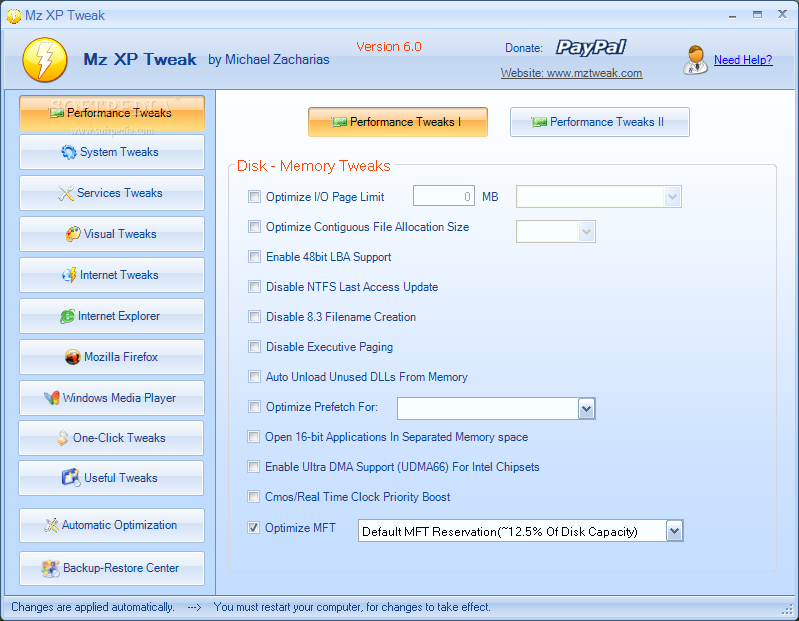
Task: Click the window resize grip in status bar
Action: 788,609
